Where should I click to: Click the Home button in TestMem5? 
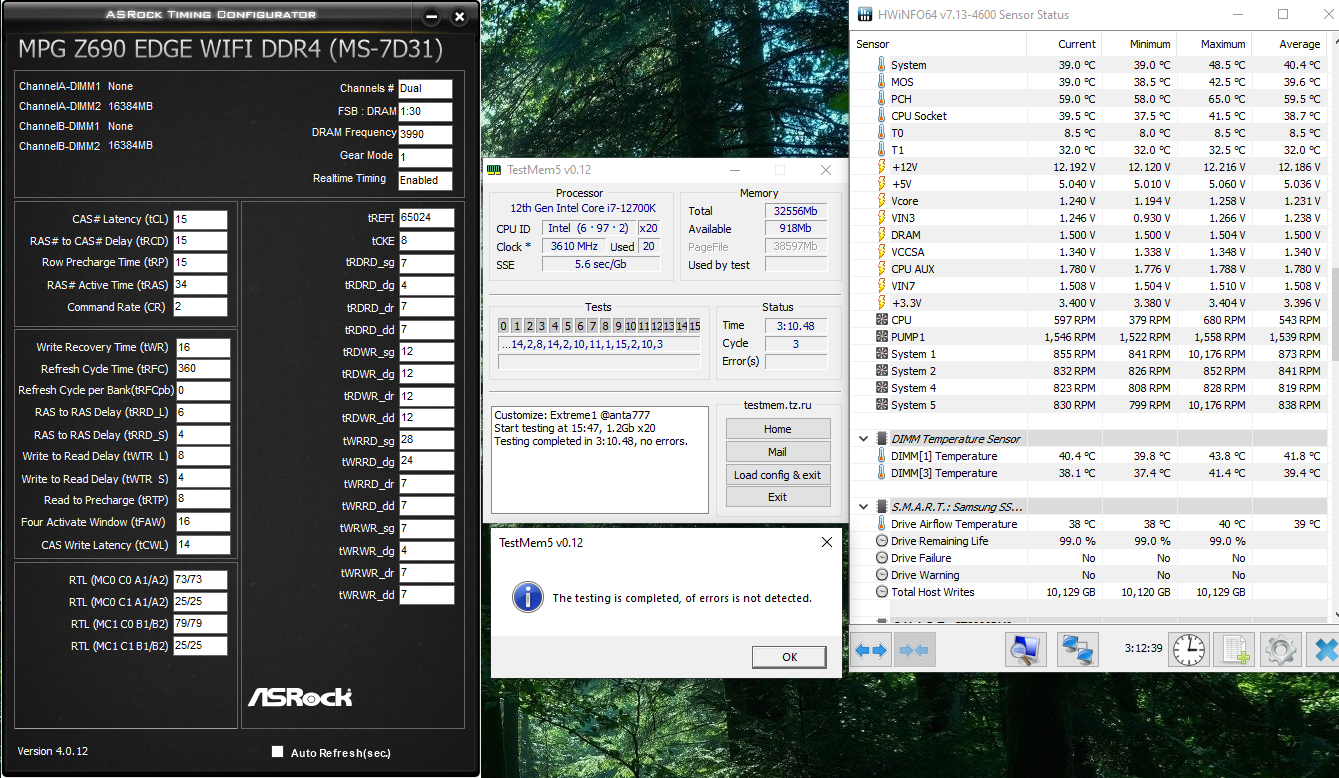pos(778,429)
